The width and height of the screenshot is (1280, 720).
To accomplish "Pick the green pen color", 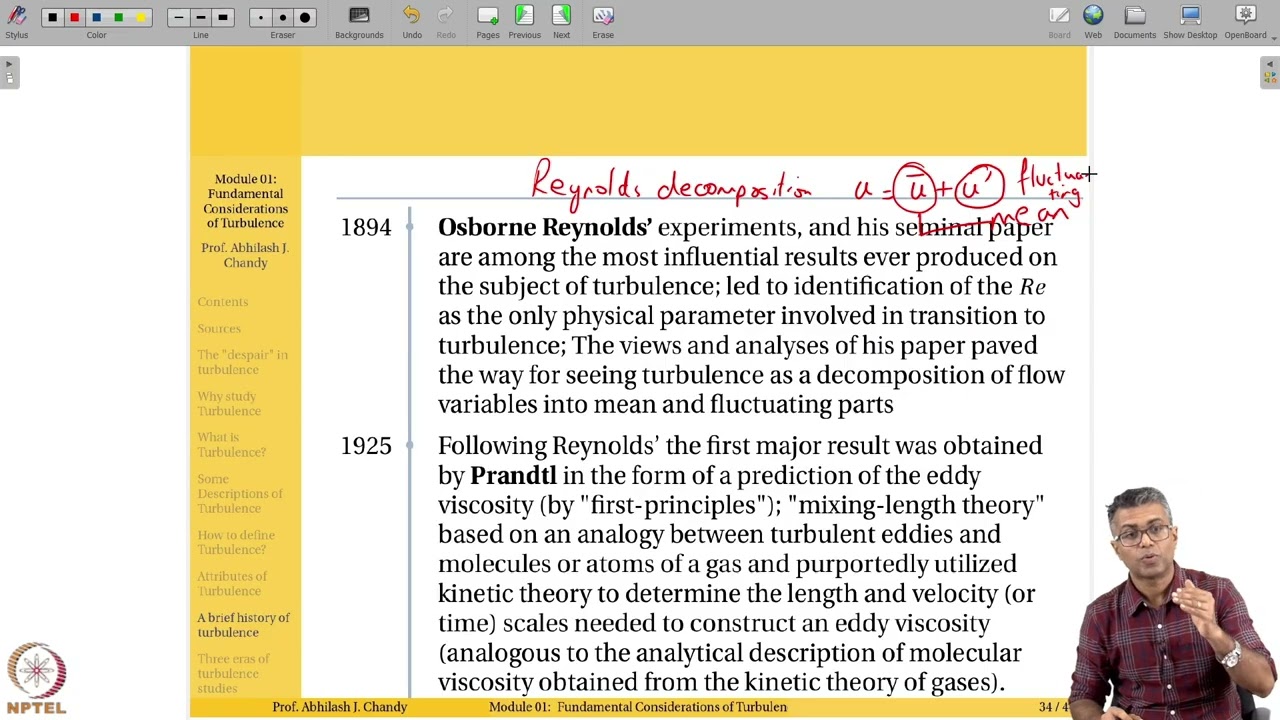I will pos(118,17).
